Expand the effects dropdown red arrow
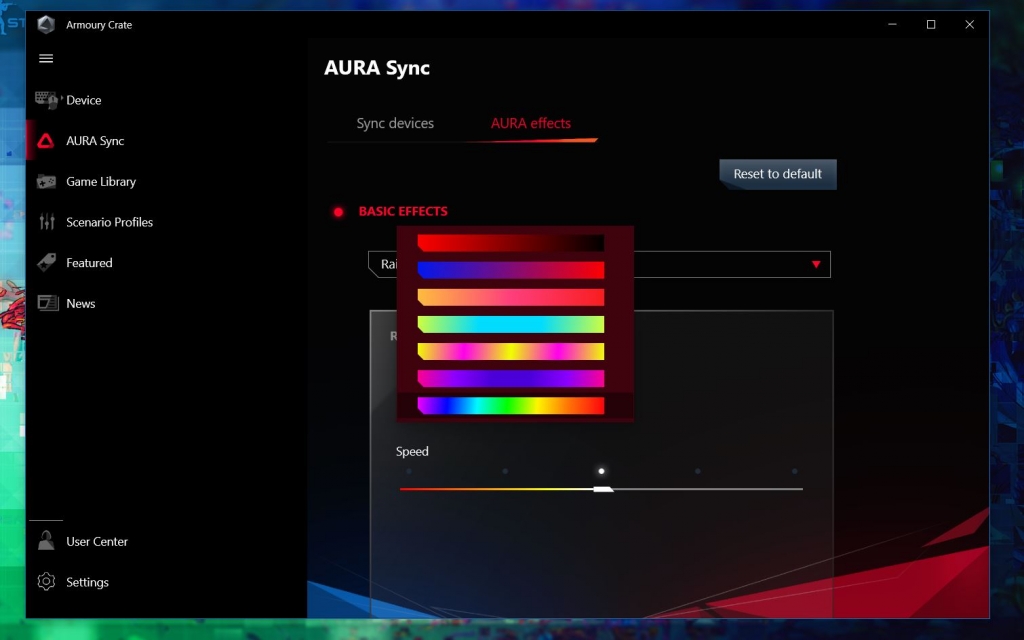 [816, 264]
